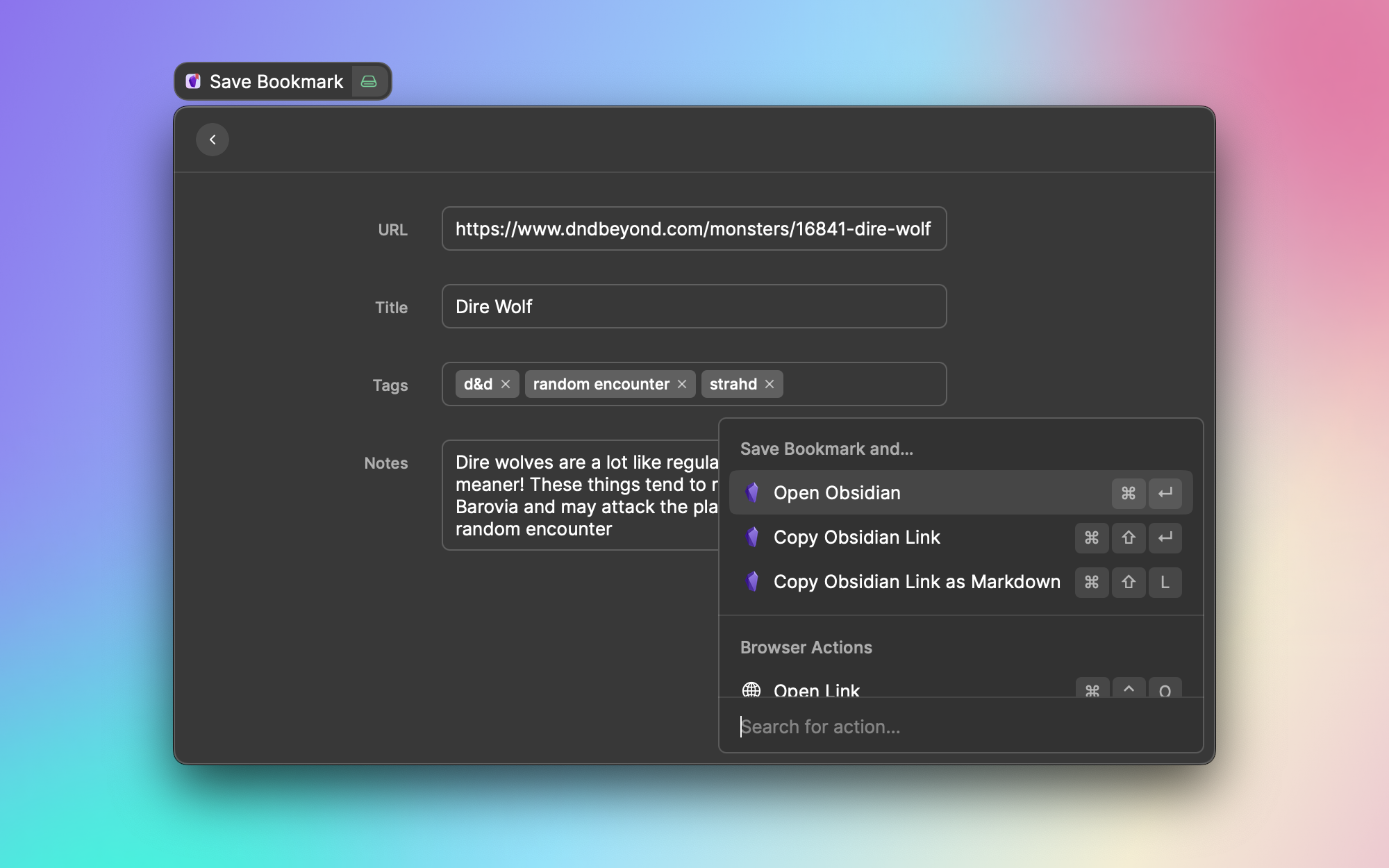Image resolution: width=1389 pixels, height=868 pixels.
Task: Click the URL input field
Action: pyautogui.click(x=693, y=228)
